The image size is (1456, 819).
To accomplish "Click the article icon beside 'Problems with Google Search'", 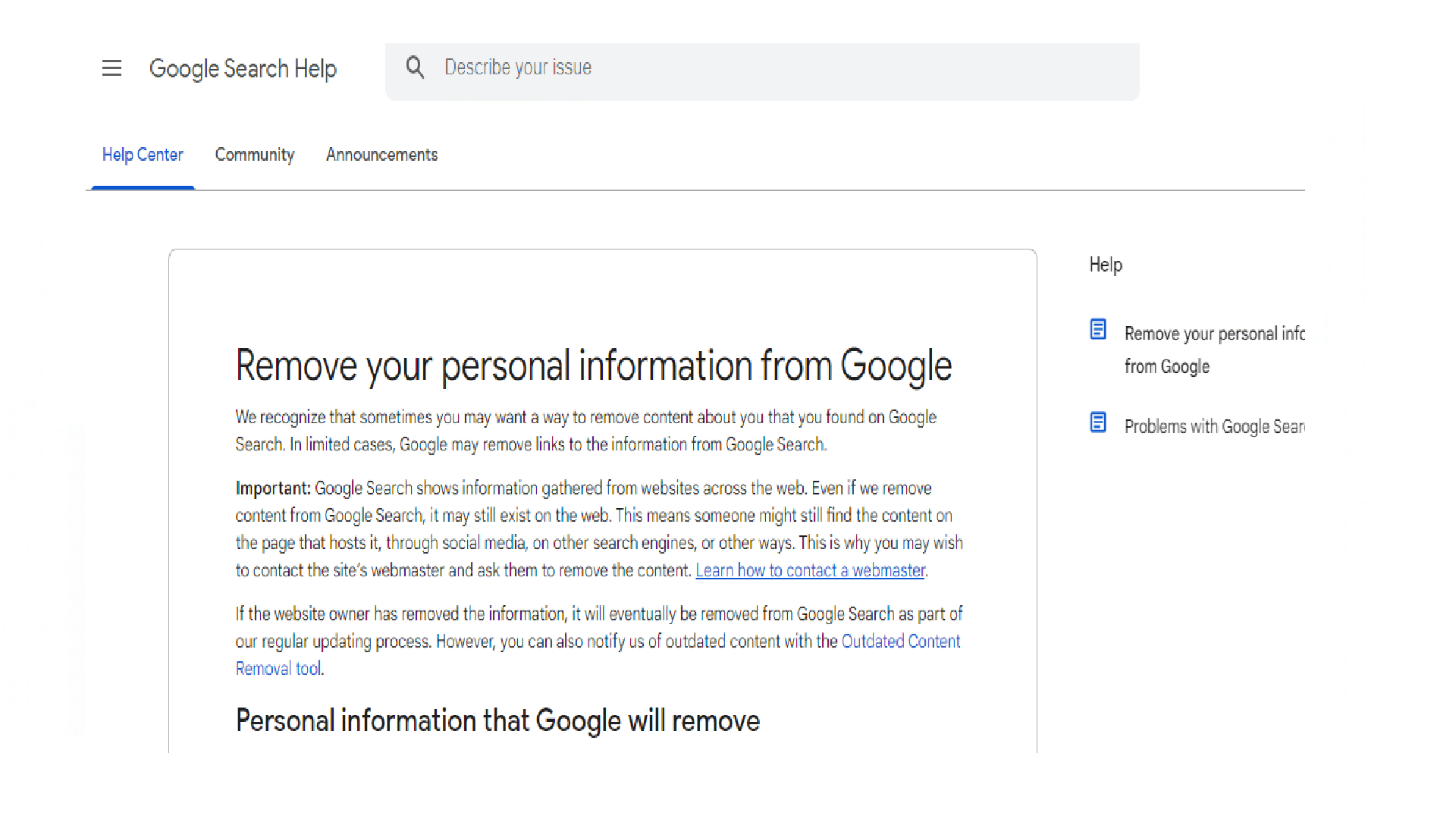I will pyautogui.click(x=1098, y=422).
